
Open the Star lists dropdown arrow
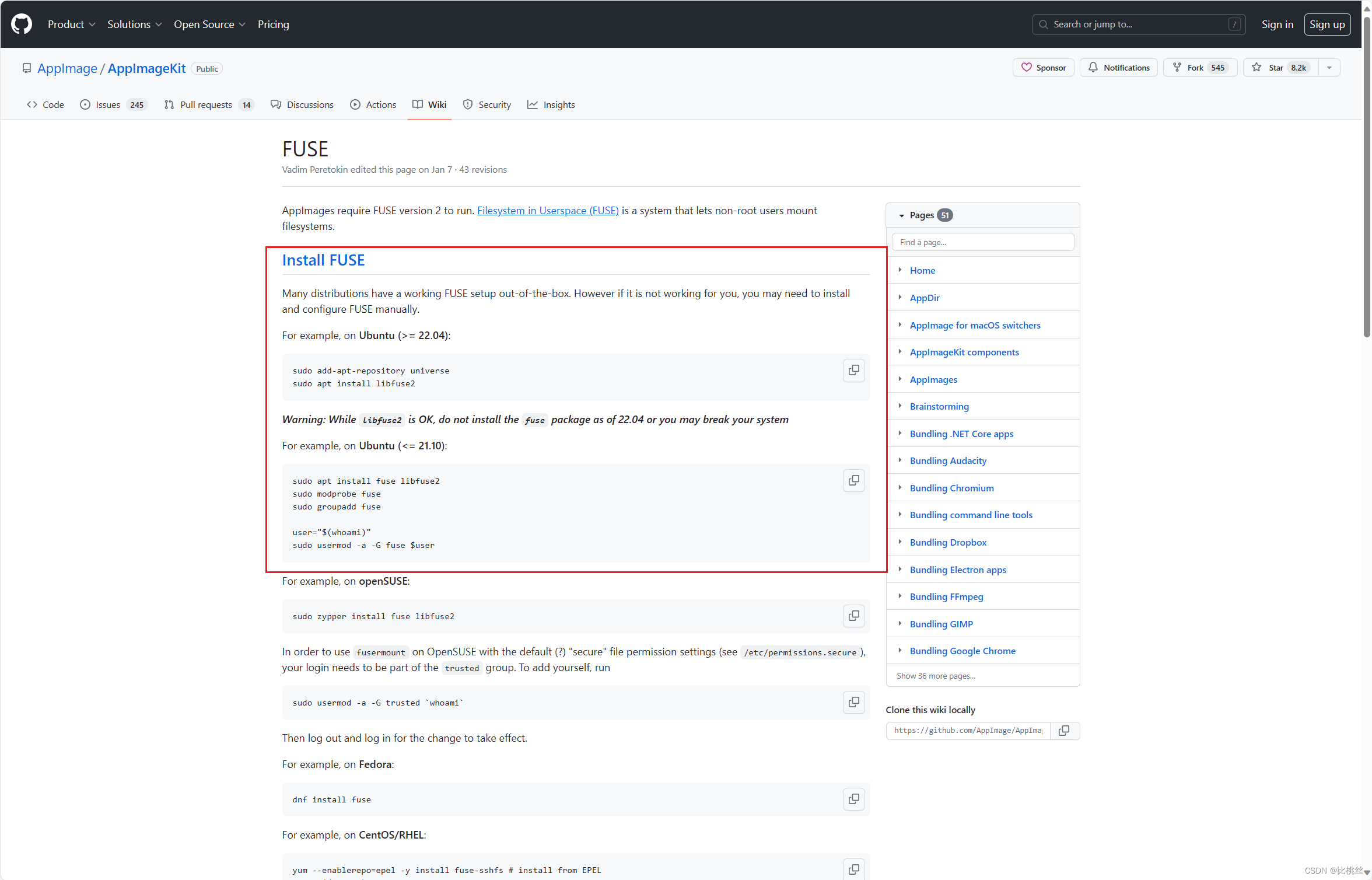point(1329,68)
